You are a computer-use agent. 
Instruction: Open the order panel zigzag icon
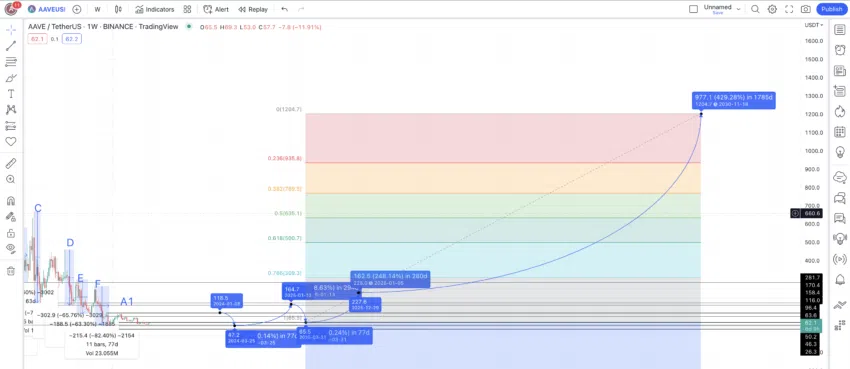tap(840, 306)
